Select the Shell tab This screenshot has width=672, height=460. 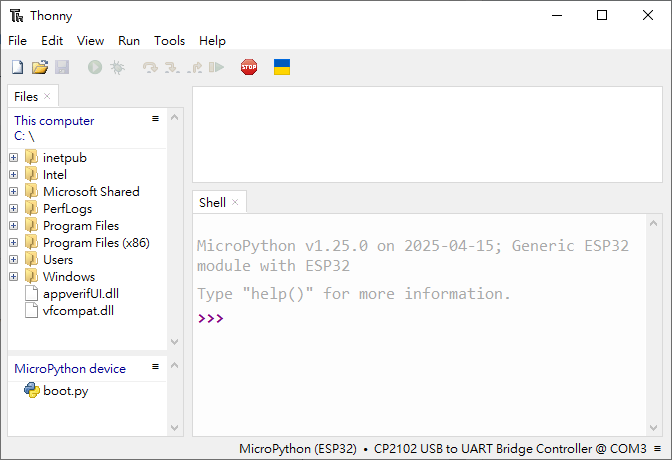click(x=212, y=202)
